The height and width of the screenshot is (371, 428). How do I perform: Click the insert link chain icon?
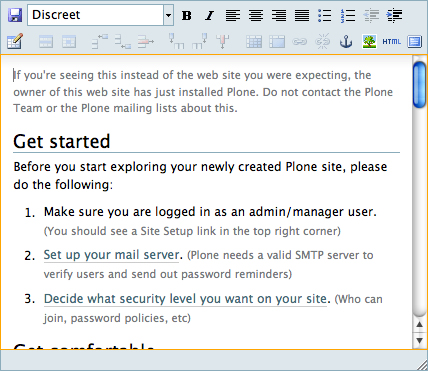pyautogui.click(x=300, y=42)
